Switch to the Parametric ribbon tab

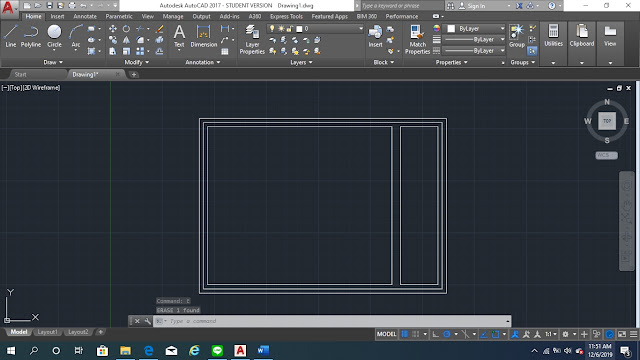tap(119, 16)
